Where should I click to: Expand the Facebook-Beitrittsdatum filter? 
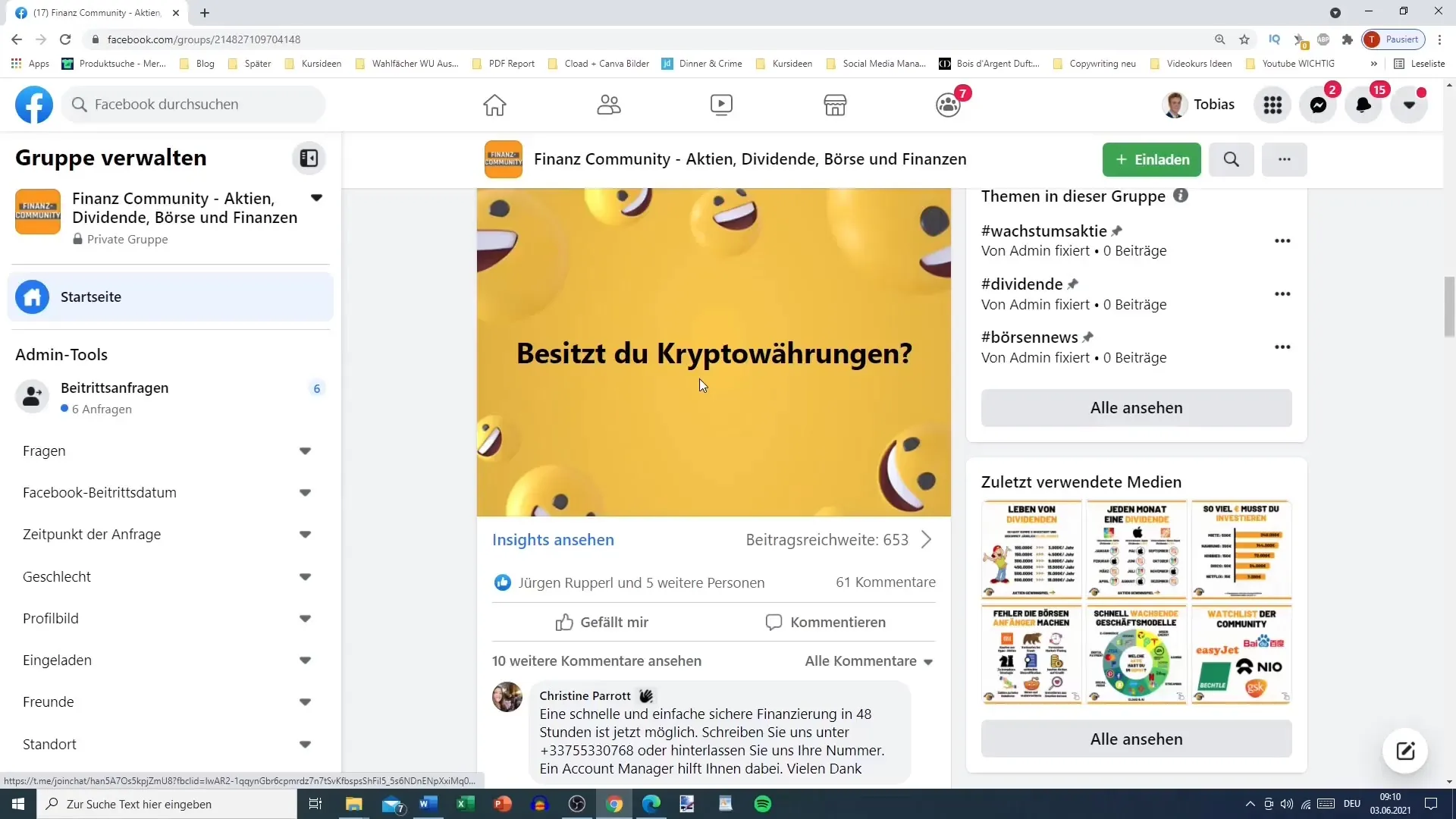pyautogui.click(x=305, y=493)
